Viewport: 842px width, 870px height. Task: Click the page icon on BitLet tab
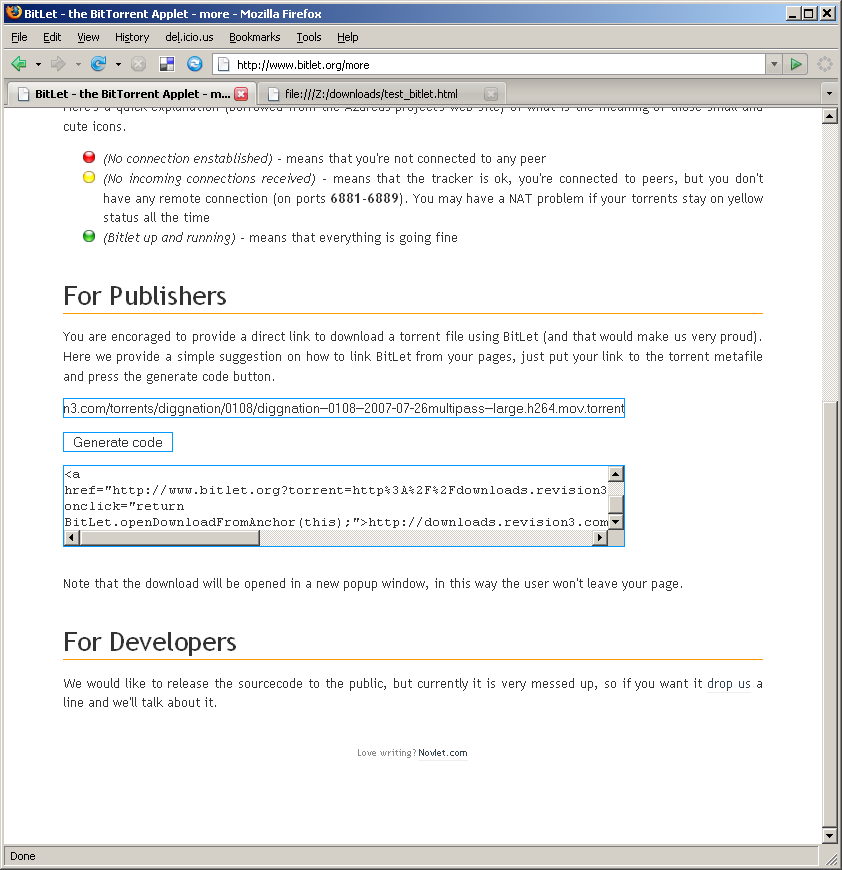23,94
